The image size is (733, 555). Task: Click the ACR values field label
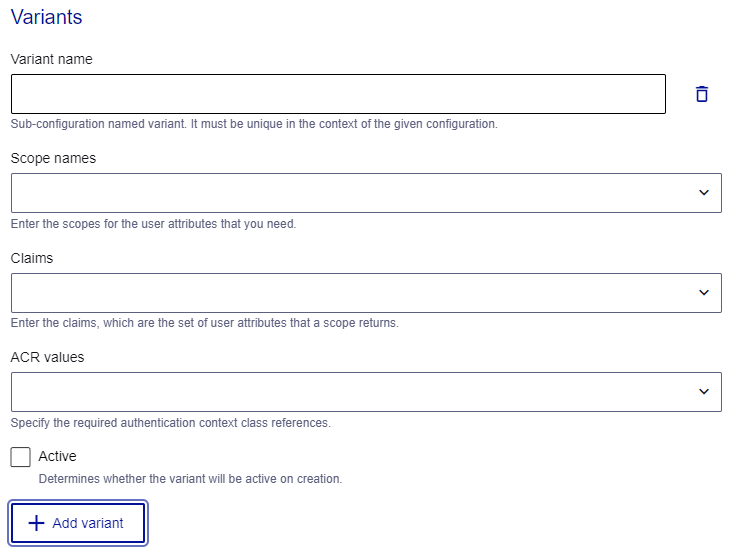click(x=47, y=357)
